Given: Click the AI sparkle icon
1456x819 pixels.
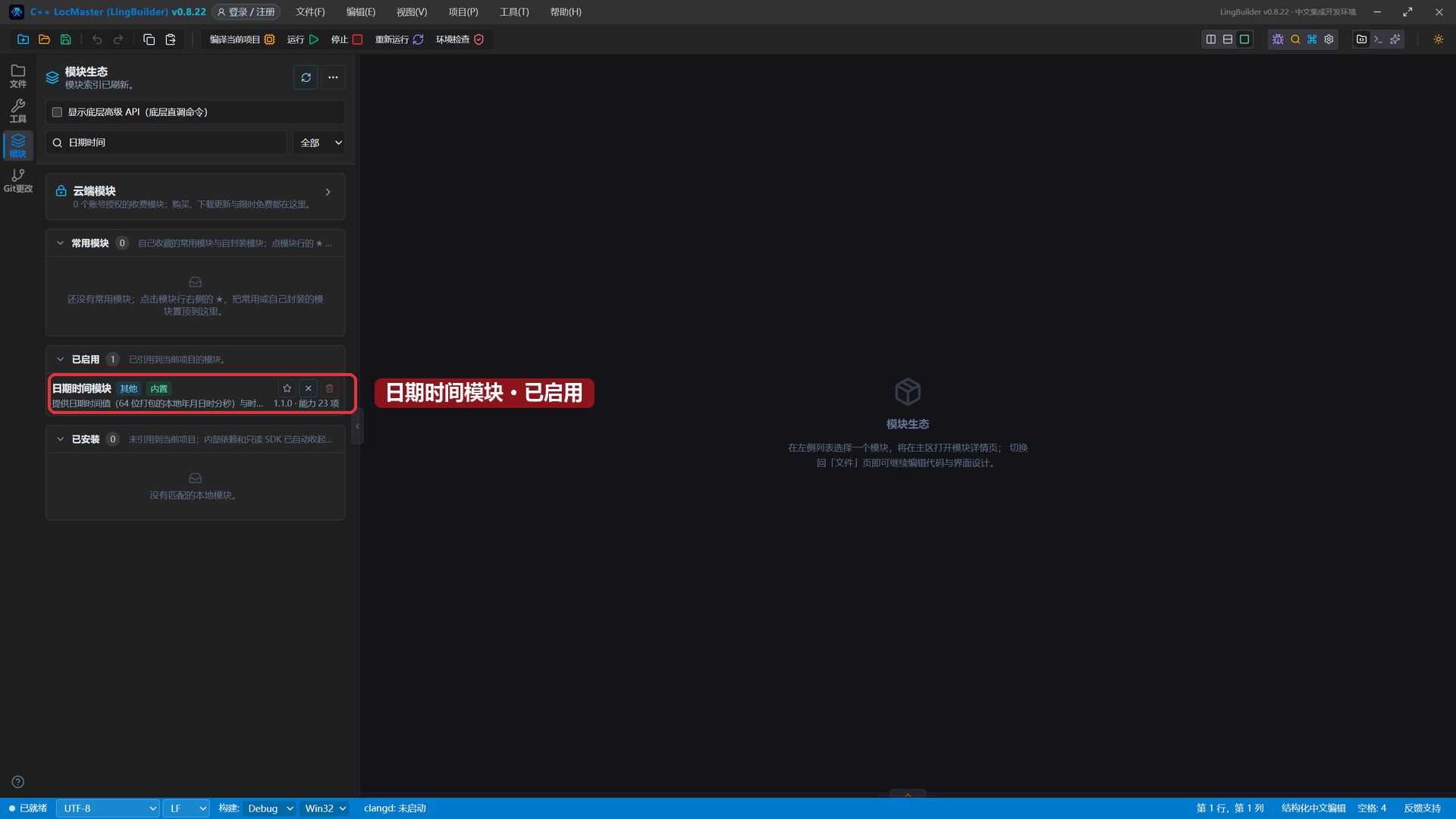Looking at the screenshot, I should (x=1395, y=39).
